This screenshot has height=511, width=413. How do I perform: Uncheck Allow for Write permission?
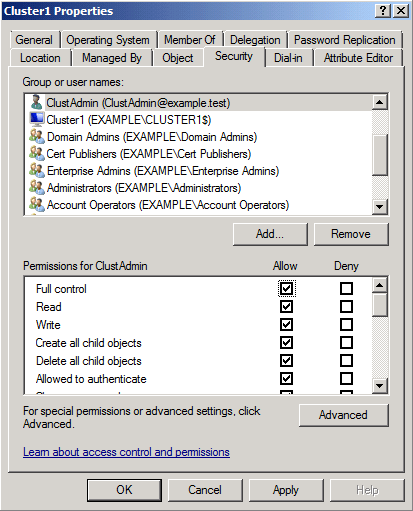click(x=286, y=325)
